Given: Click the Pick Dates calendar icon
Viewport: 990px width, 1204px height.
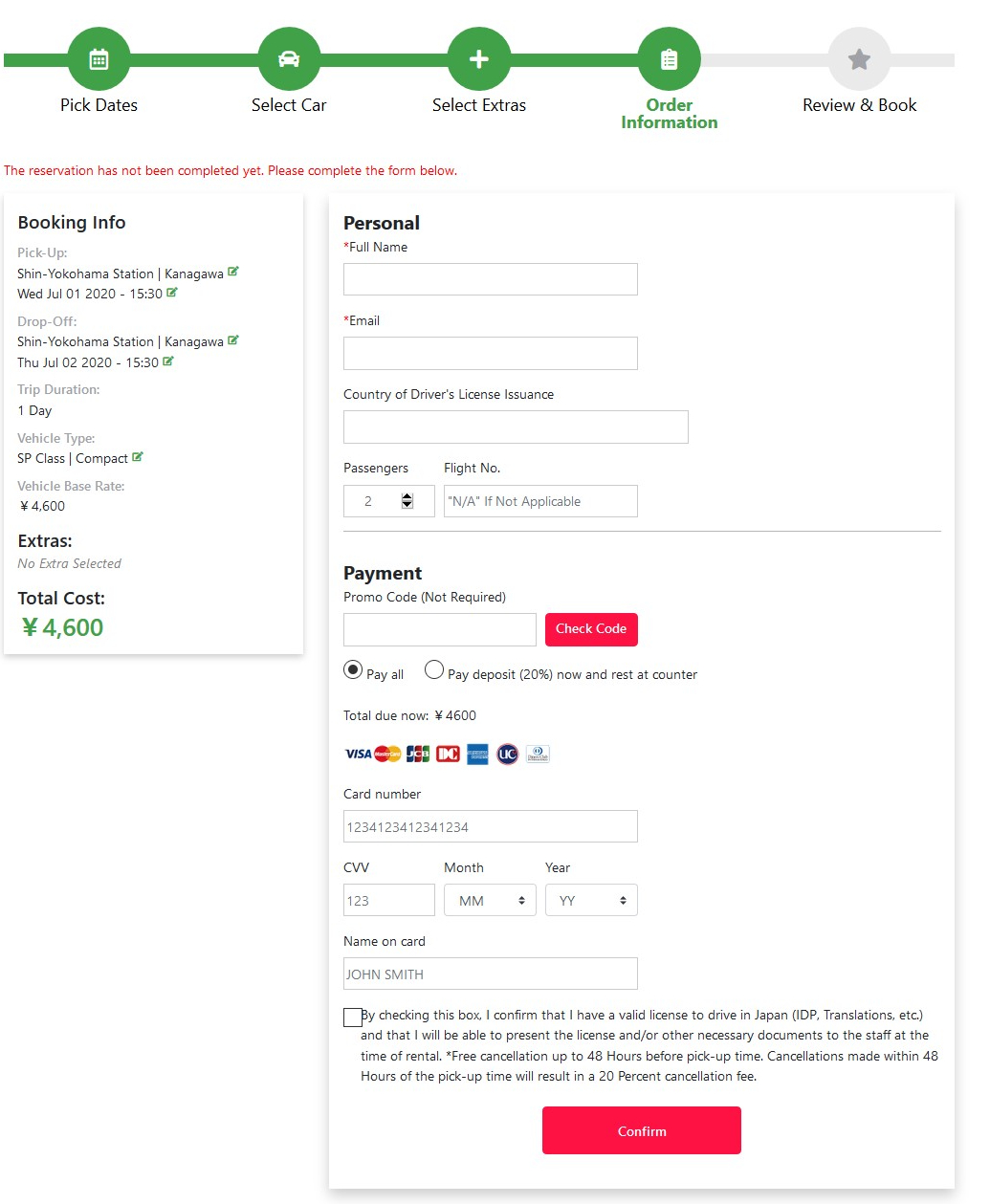Looking at the screenshot, I should pyautogui.click(x=99, y=58).
